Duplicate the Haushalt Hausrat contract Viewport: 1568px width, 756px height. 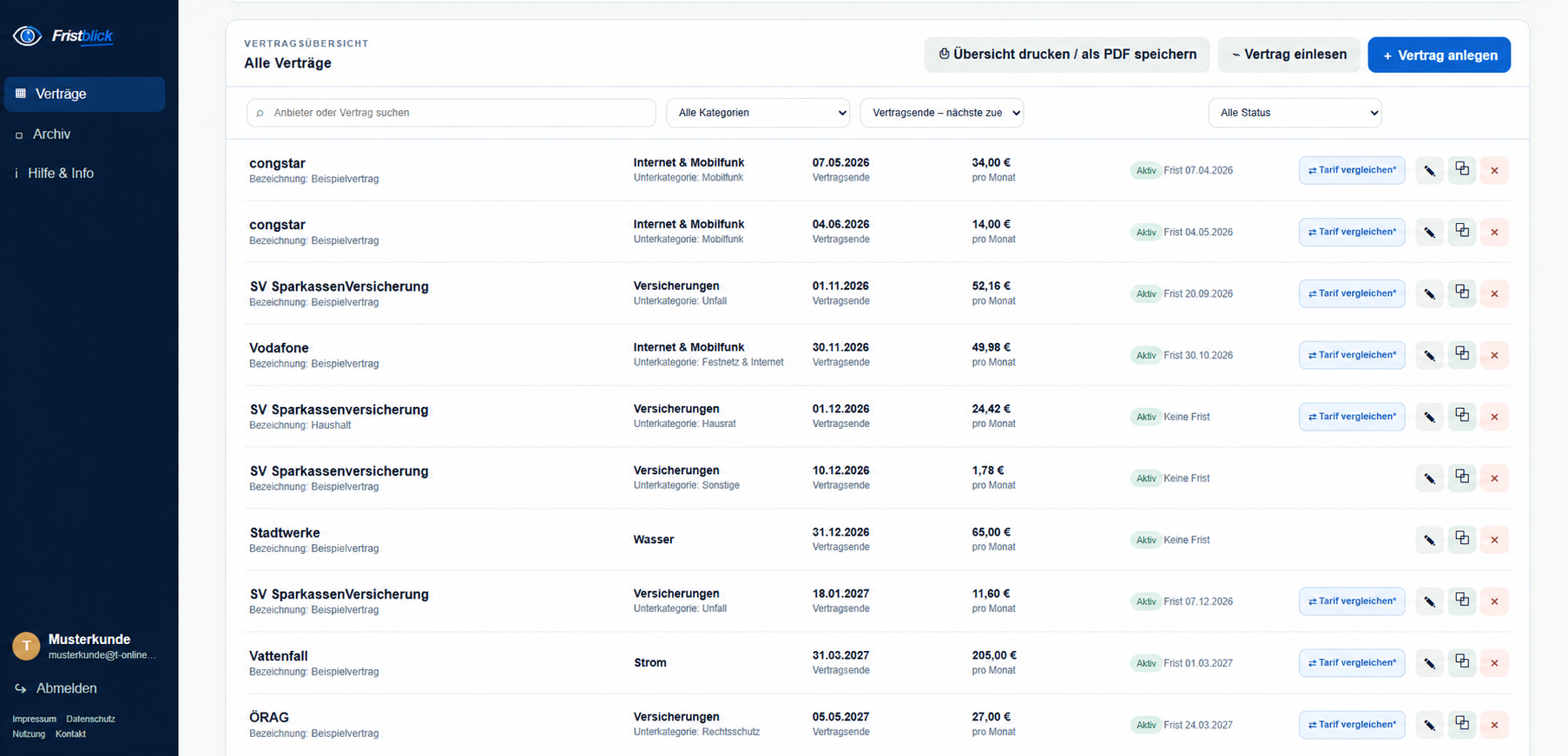(1462, 417)
